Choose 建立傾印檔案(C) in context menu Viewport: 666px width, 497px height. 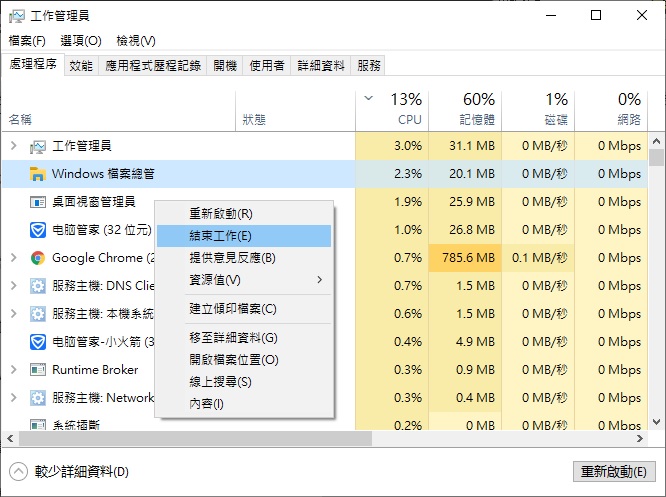point(244,309)
